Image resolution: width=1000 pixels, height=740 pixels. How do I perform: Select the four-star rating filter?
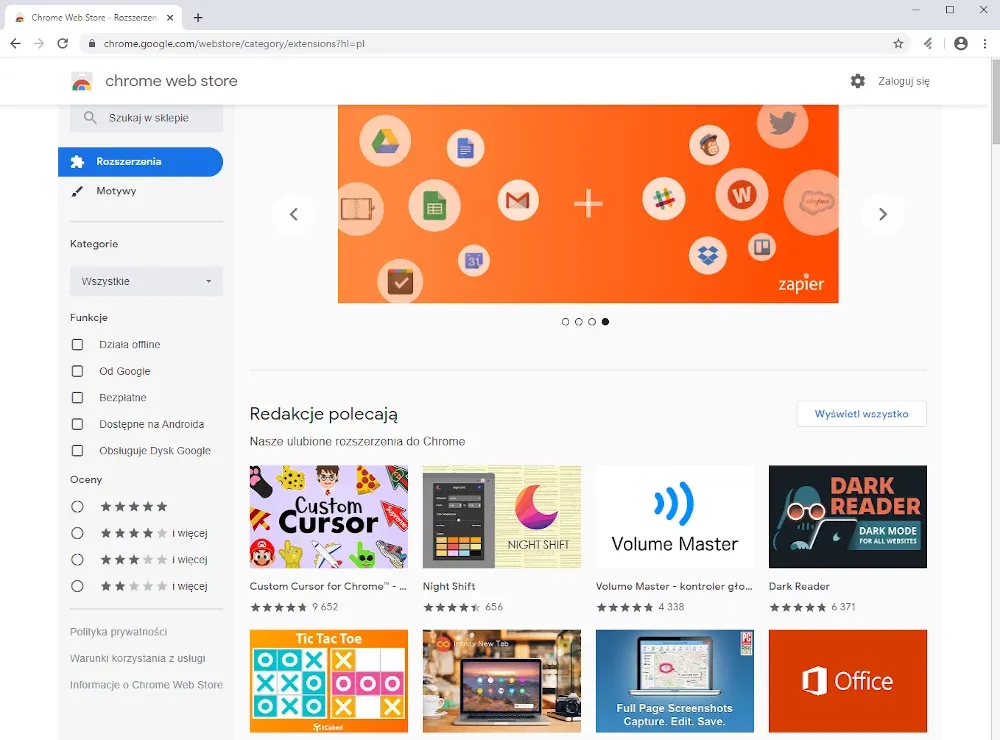click(77, 533)
